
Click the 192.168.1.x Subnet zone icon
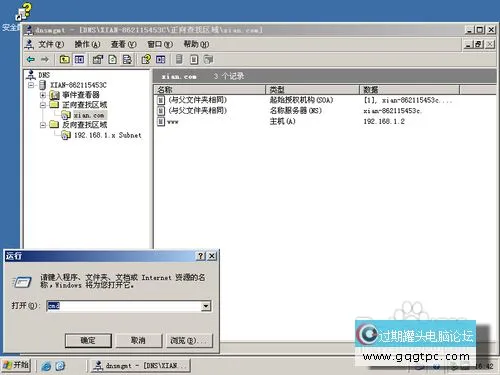(66, 135)
